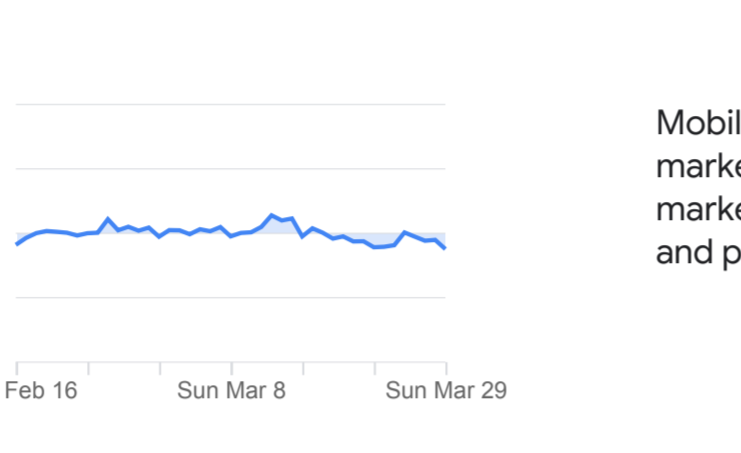Click the second "marke" text line

coord(698,209)
